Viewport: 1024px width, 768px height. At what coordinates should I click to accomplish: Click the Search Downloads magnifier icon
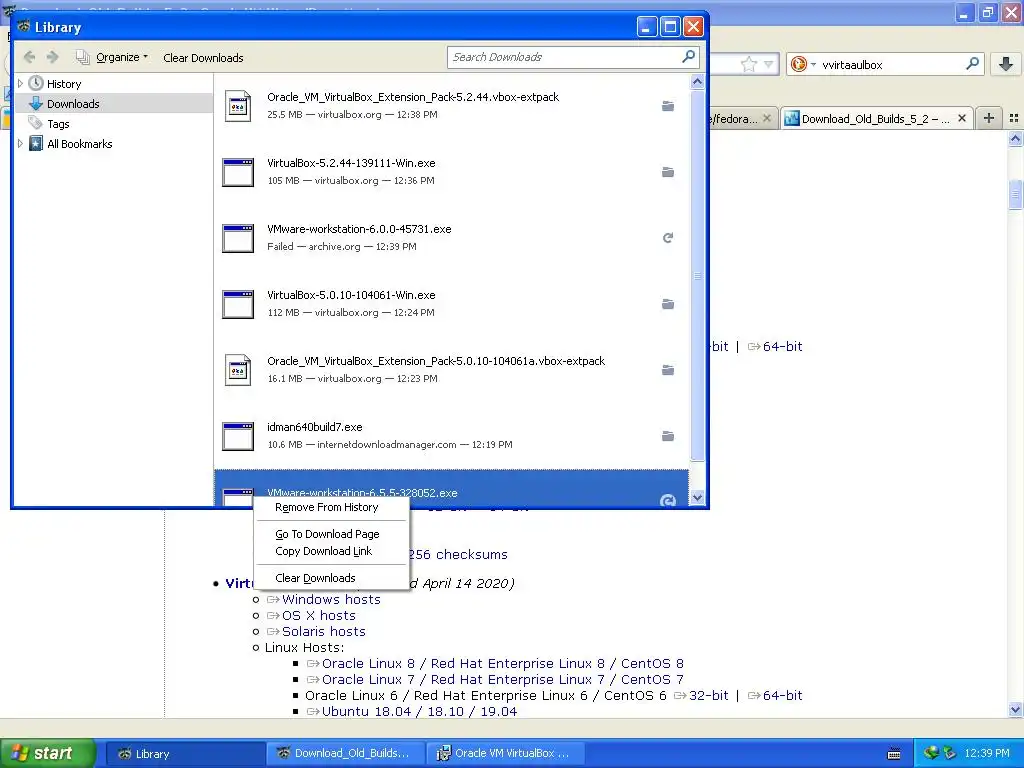[x=688, y=57]
